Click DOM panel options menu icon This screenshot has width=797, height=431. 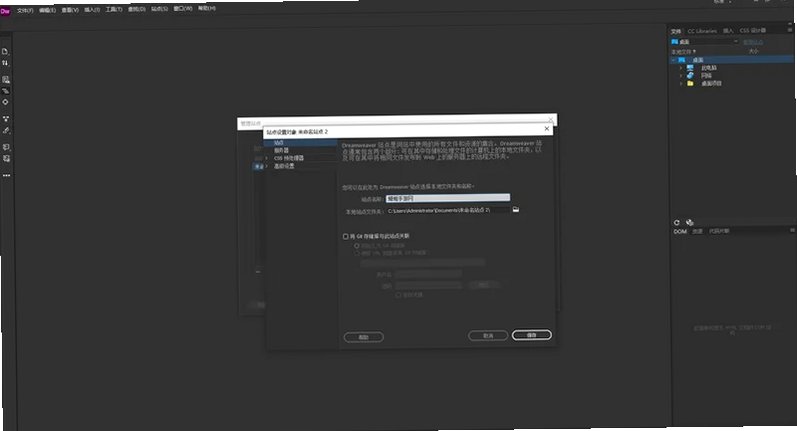pyautogui.click(x=791, y=231)
